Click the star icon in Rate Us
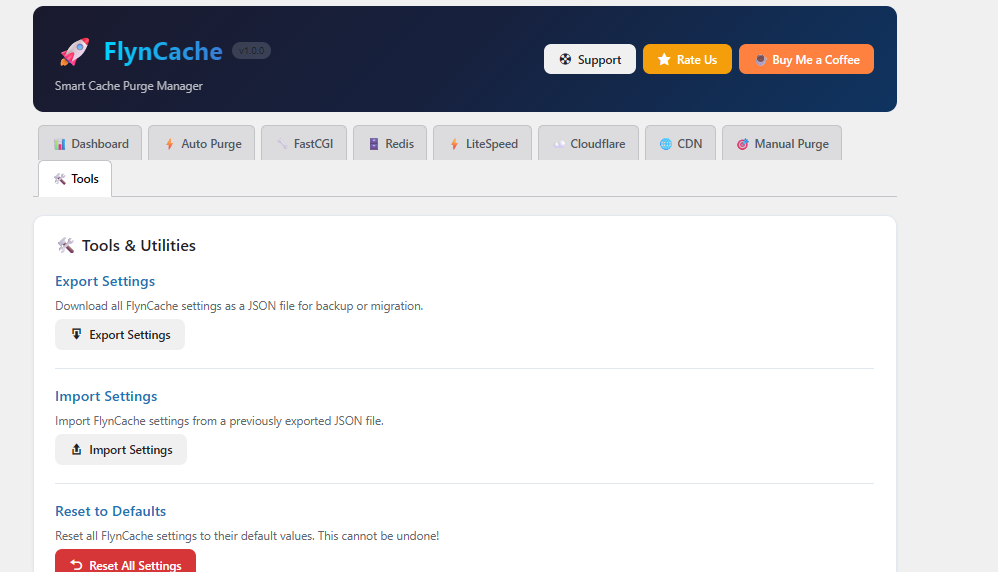The height and width of the screenshot is (572, 998). pyautogui.click(x=664, y=59)
